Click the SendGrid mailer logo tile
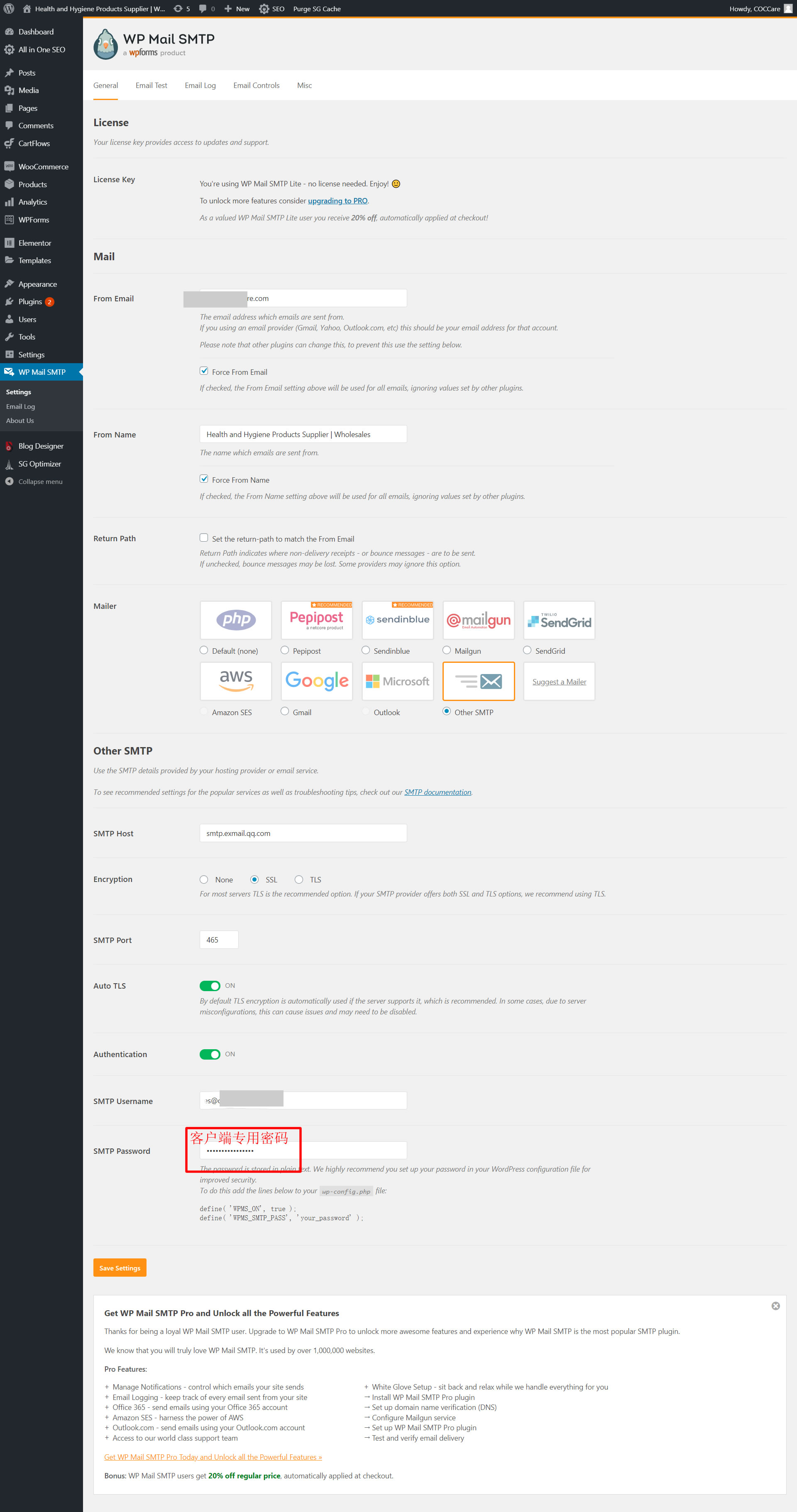Viewport: 797px width, 1512px height. tap(559, 620)
